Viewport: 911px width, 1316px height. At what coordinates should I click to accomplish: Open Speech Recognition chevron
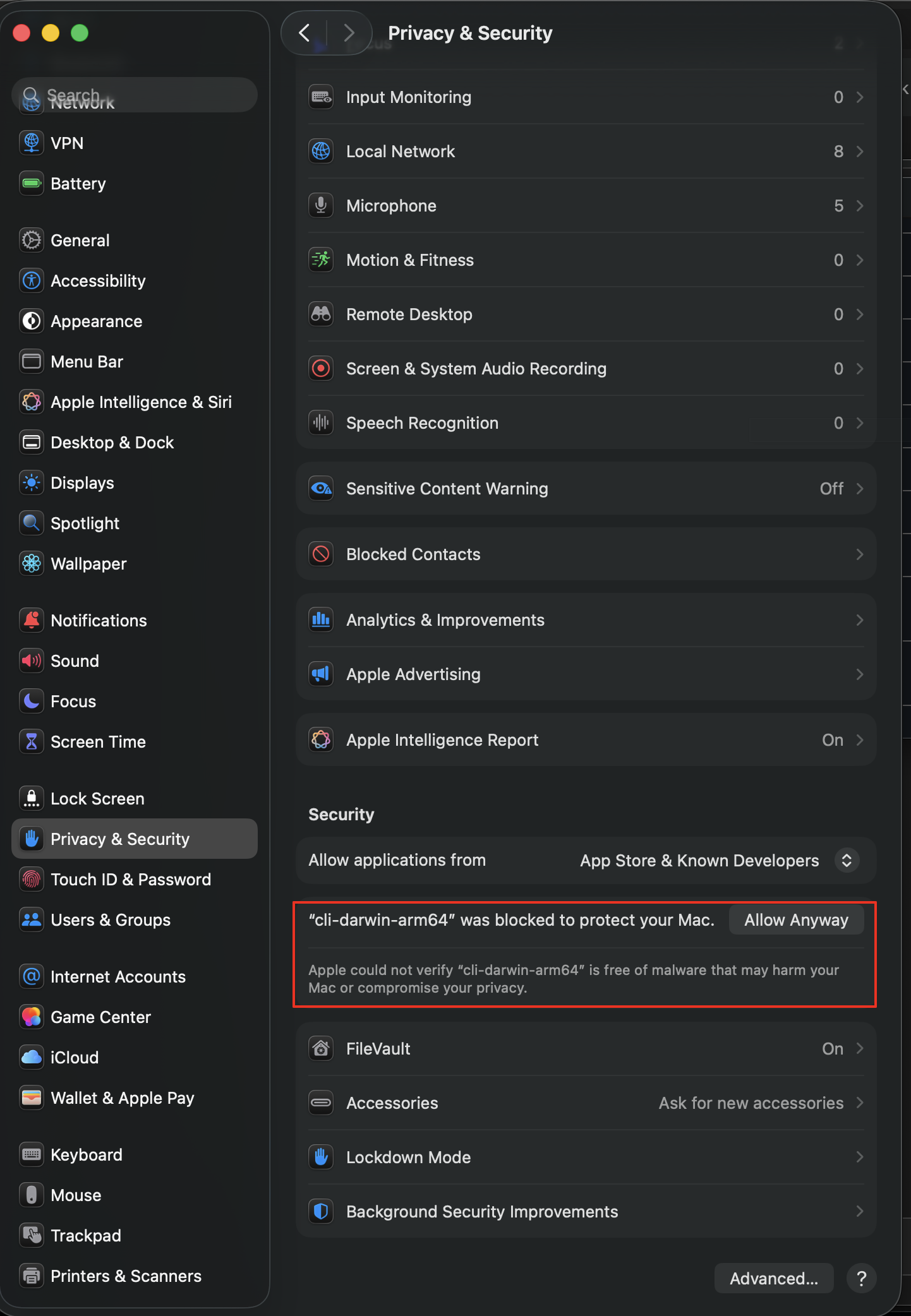(x=860, y=423)
